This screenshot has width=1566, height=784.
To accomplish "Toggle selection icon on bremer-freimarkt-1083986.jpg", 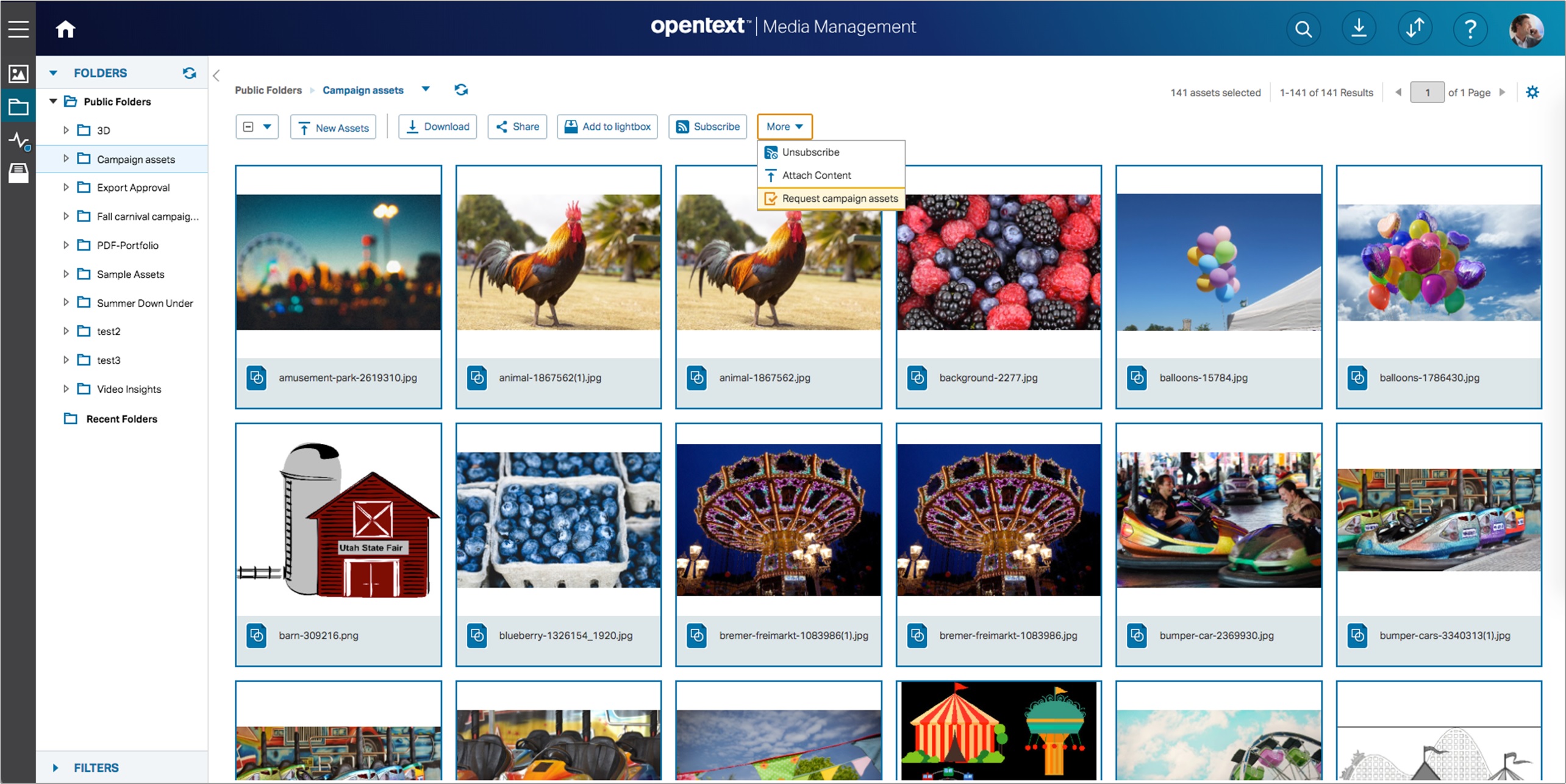I will click(x=917, y=636).
